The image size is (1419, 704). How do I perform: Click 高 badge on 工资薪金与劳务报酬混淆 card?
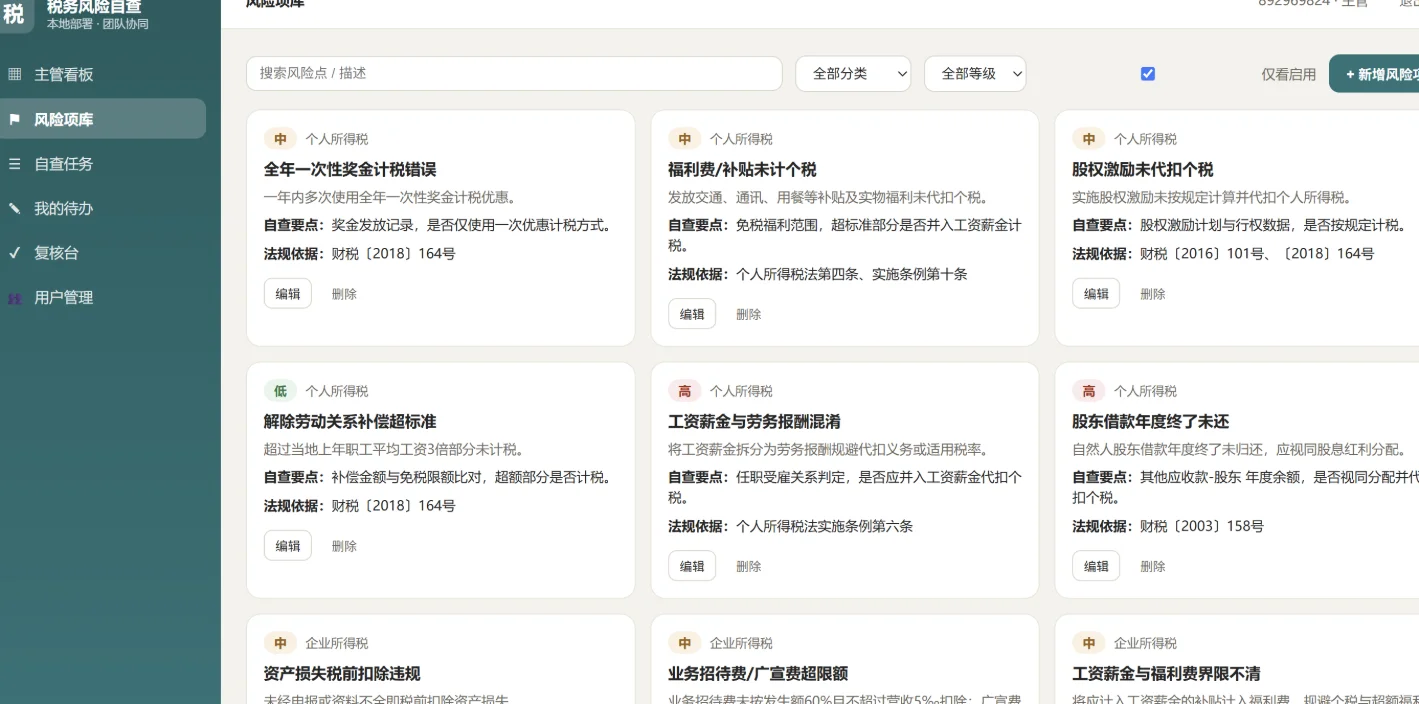(x=685, y=391)
